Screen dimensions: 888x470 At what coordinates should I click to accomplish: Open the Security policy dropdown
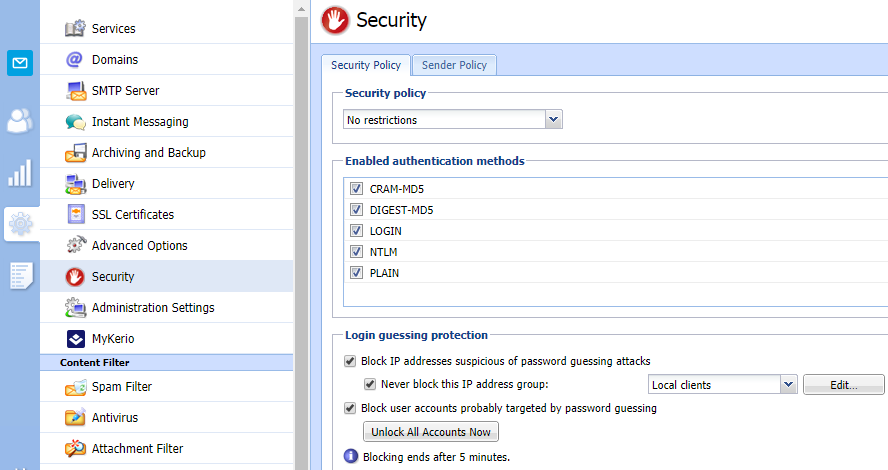tap(553, 120)
